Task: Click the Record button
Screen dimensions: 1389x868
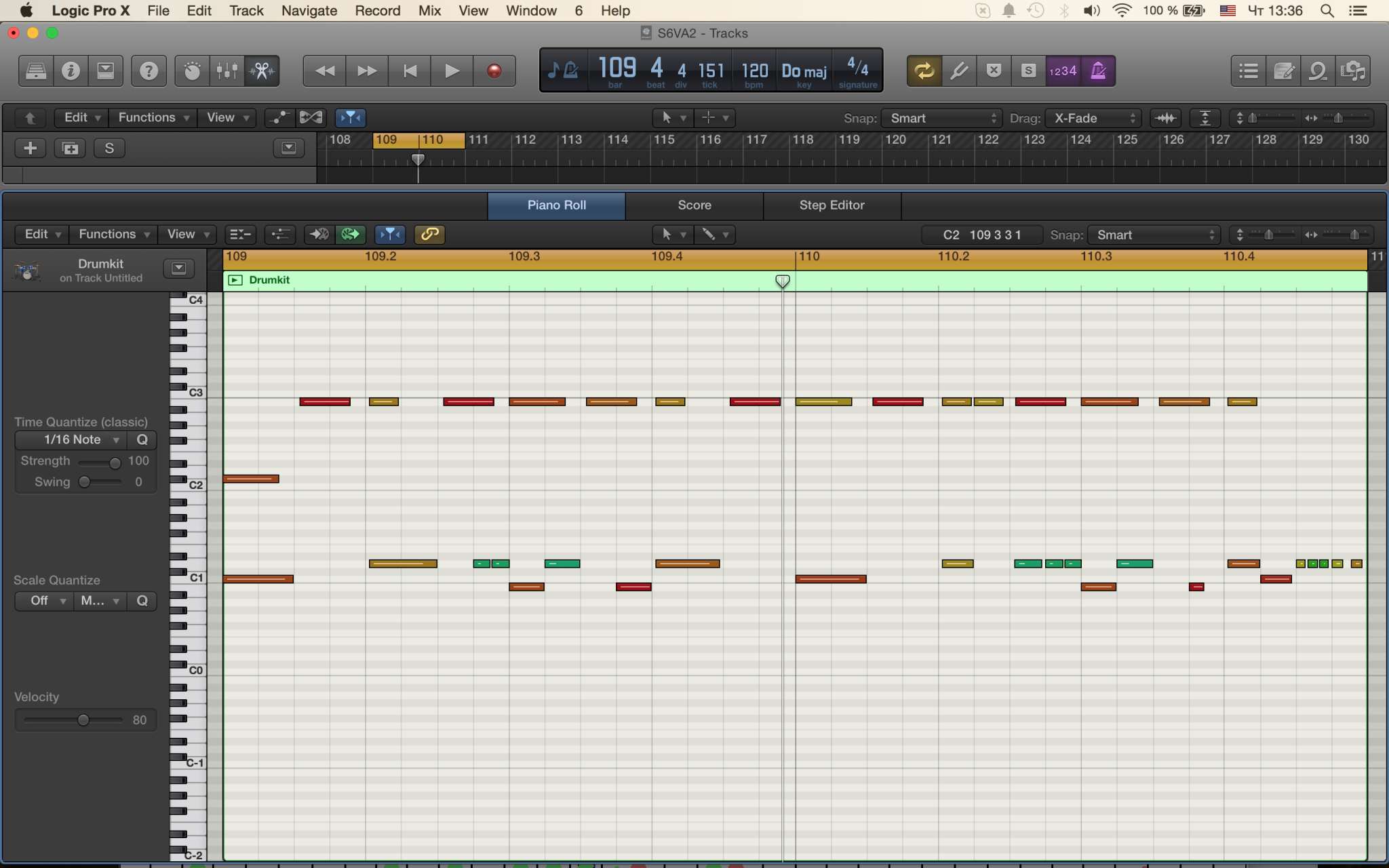Action: coord(494,71)
